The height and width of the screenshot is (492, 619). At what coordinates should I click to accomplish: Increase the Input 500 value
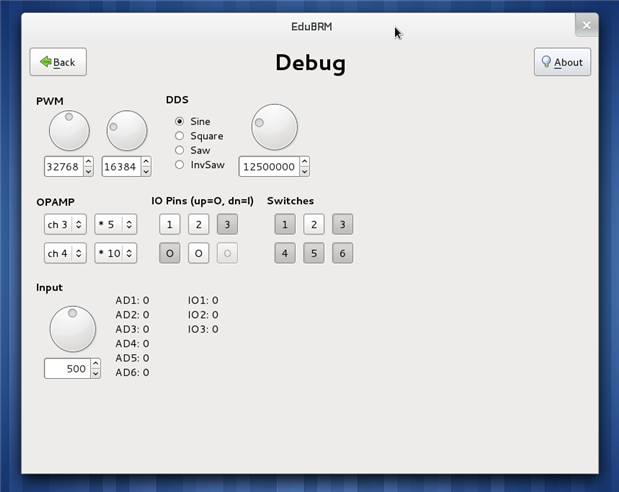pos(96,364)
